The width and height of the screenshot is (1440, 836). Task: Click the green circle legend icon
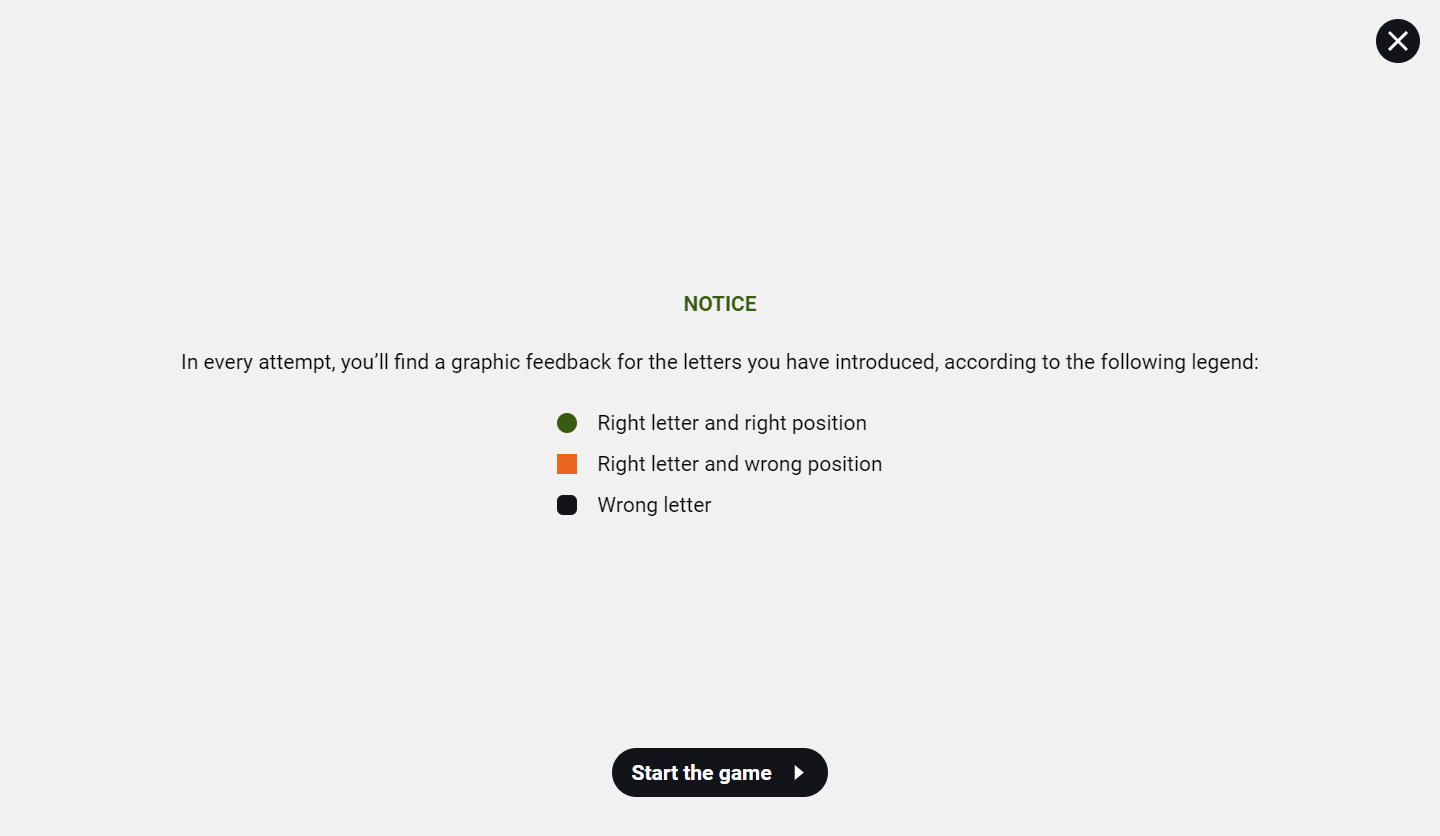click(567, 423)
